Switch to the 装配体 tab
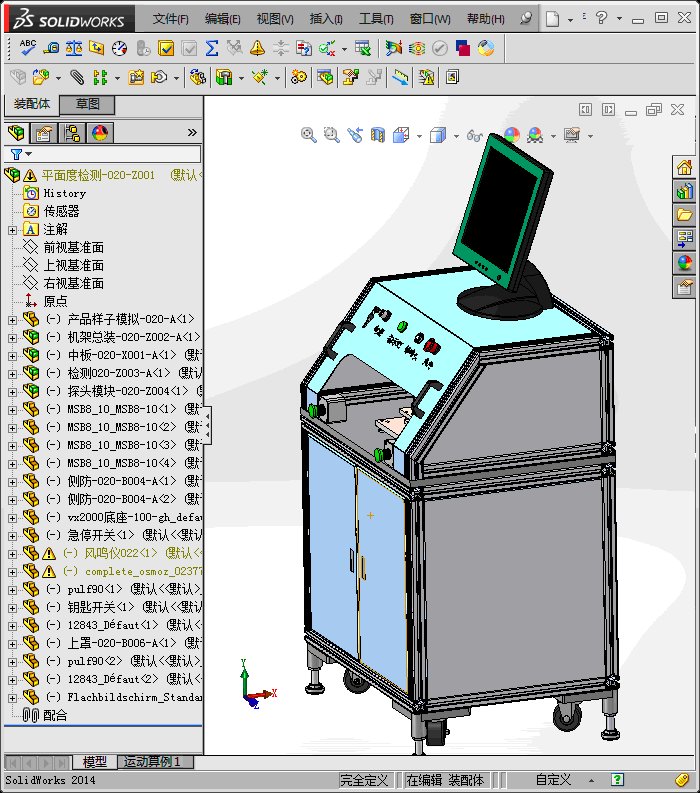This screenshot has width=700, height=793. click(32, 104)
